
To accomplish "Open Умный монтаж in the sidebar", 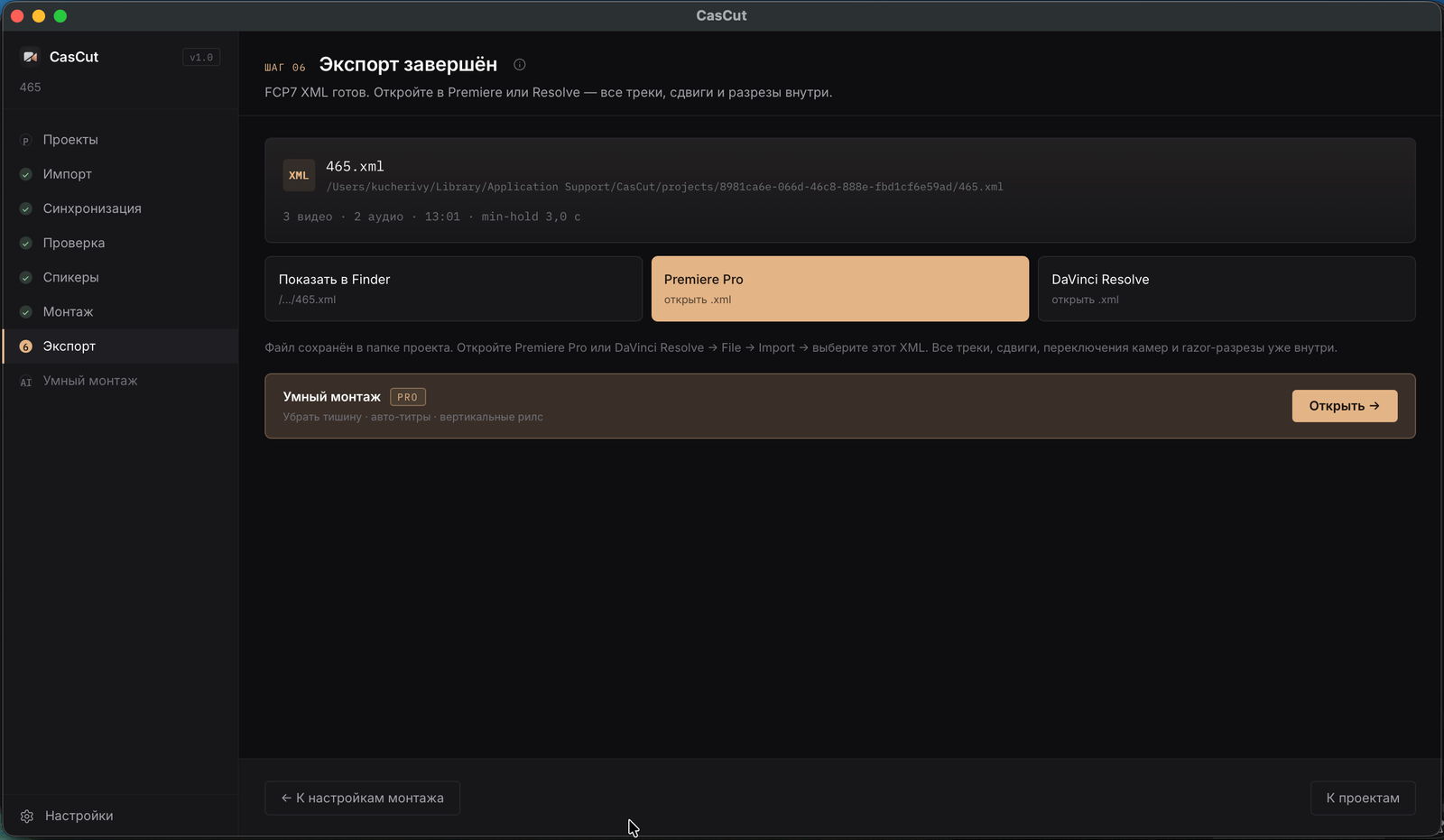I will coord(121,381).
